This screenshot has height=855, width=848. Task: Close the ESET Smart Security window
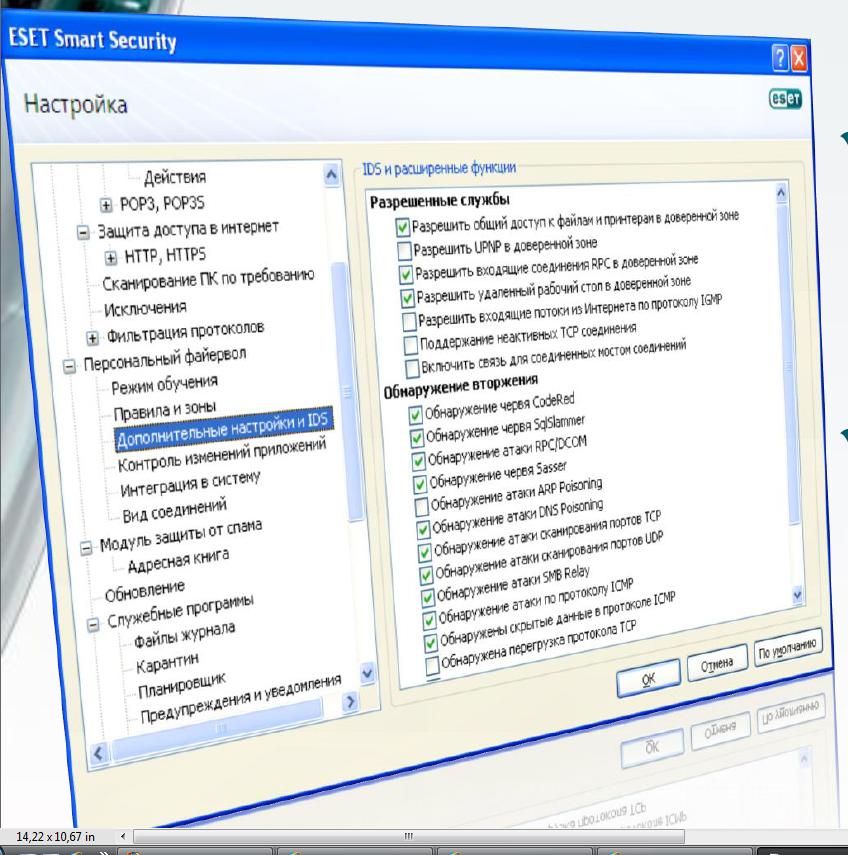(799, 59)
